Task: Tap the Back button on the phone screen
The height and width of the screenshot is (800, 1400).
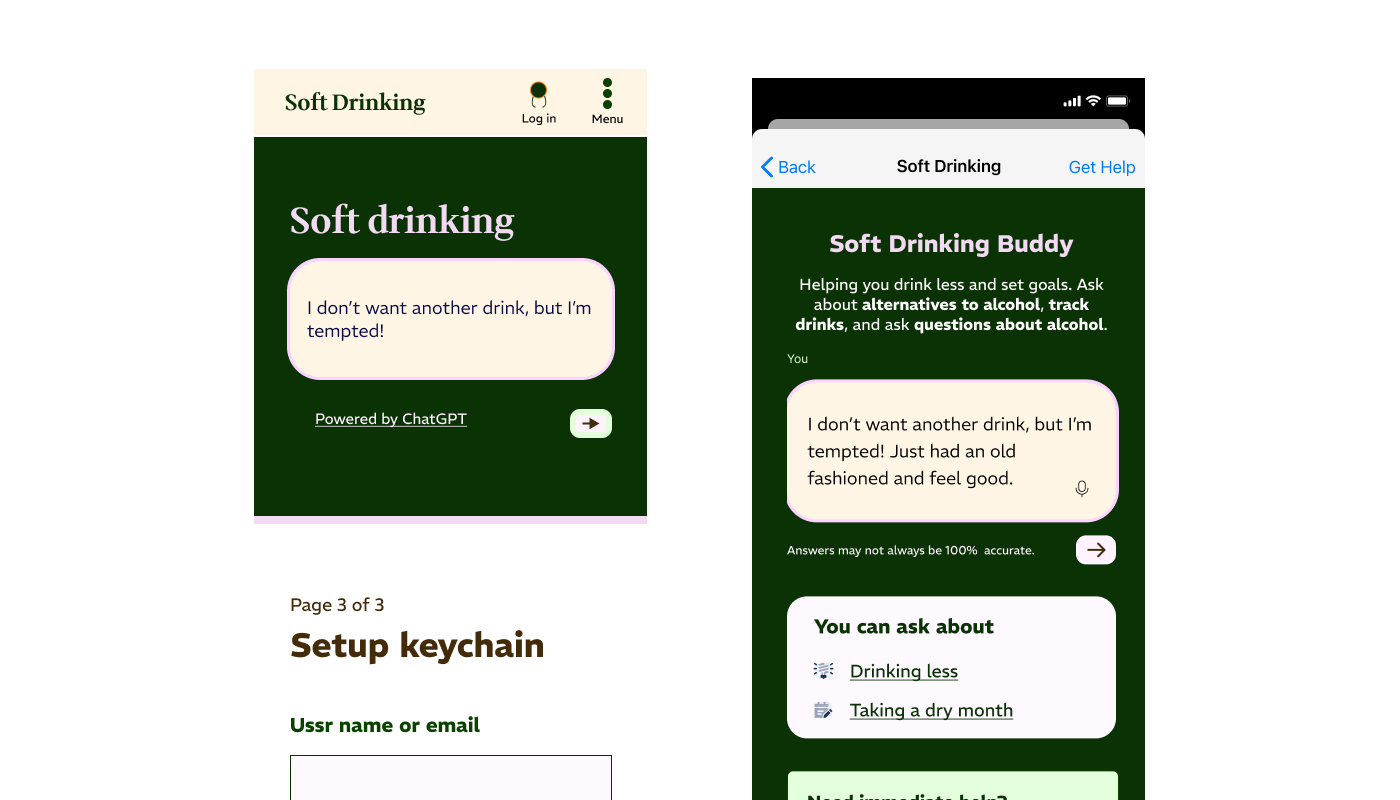Action: pos(789,167)
